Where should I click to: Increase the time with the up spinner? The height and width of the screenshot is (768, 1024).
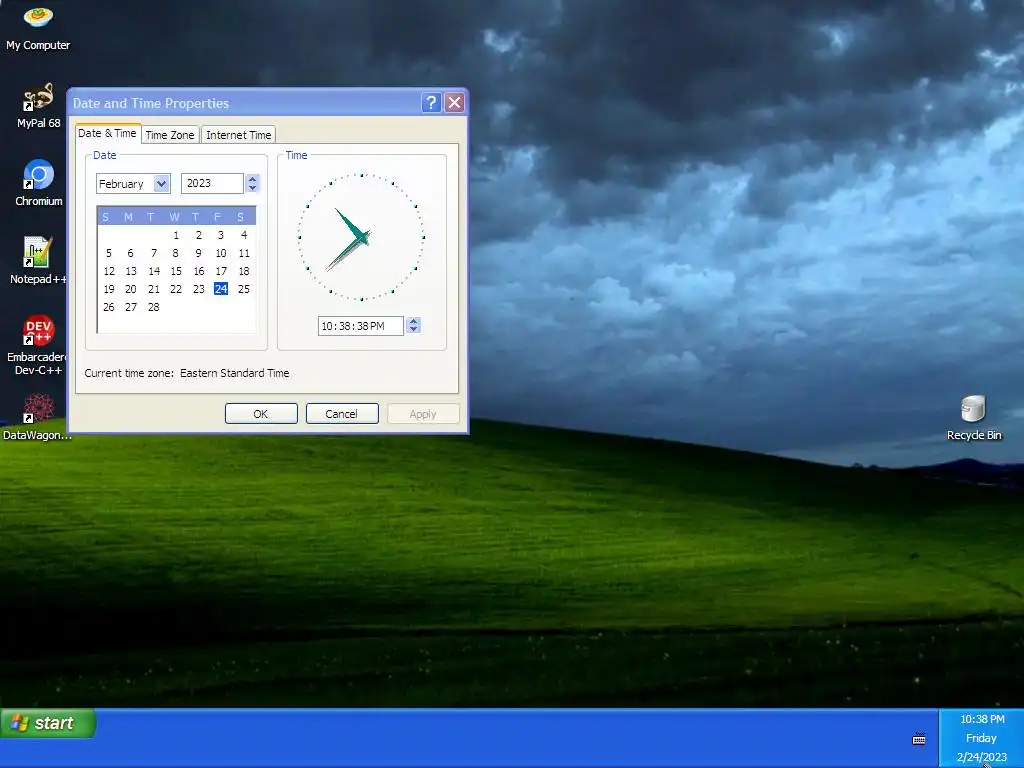[x=413, y=321]
